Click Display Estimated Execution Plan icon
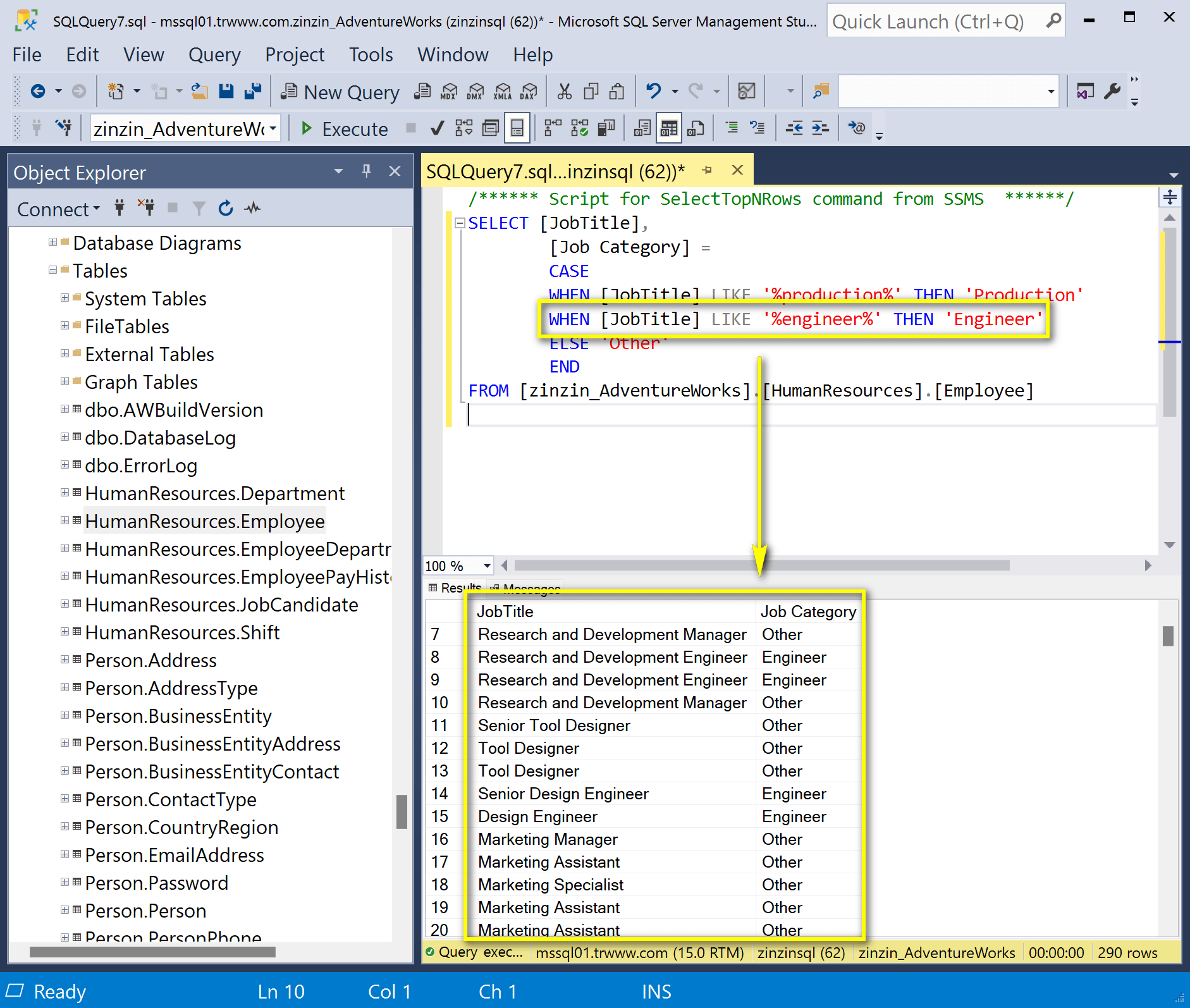This screenshot has height=1008, width=1190. tap(463, 129)
